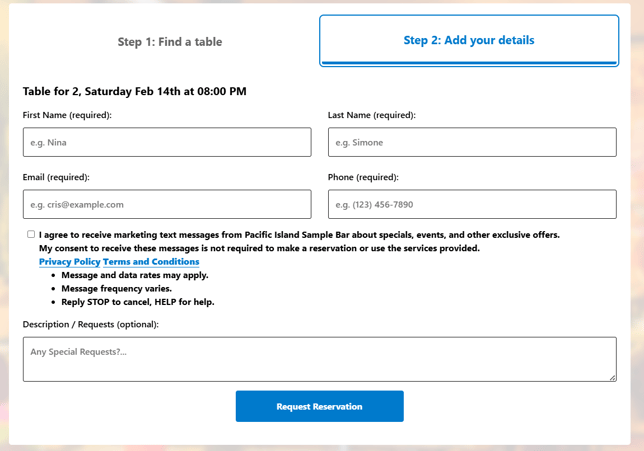Click the text area resize handle
The width and height of the screenshot is (644, 451).
tap(612, 377)
